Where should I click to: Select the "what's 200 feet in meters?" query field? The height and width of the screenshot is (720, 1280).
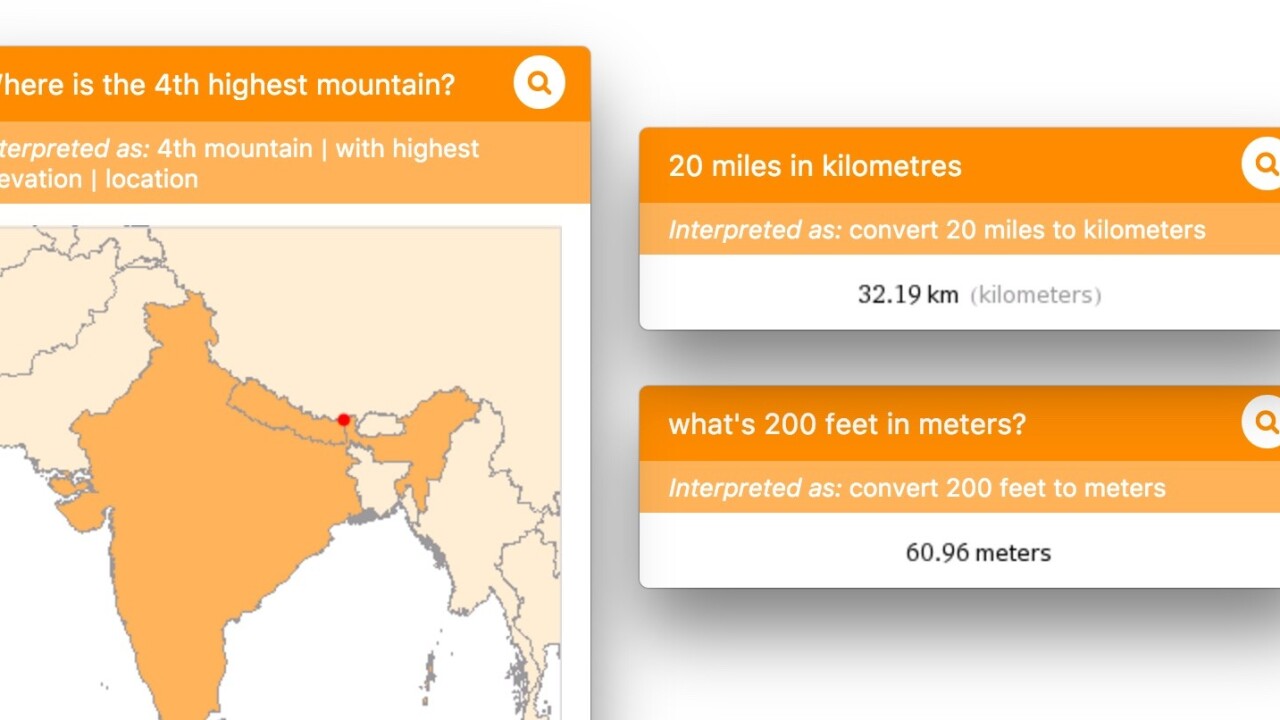[x=847, y=424]
